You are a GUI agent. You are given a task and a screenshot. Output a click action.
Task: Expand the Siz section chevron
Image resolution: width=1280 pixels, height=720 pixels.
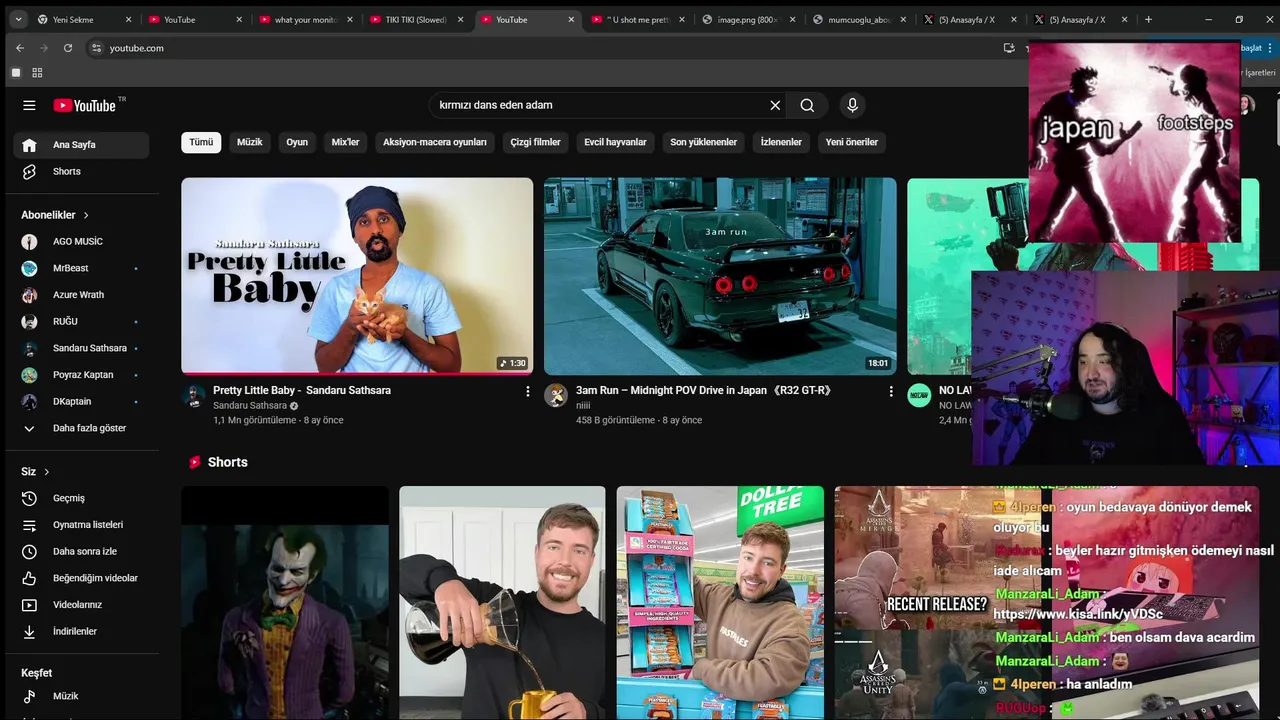click(x=46, y=472)
